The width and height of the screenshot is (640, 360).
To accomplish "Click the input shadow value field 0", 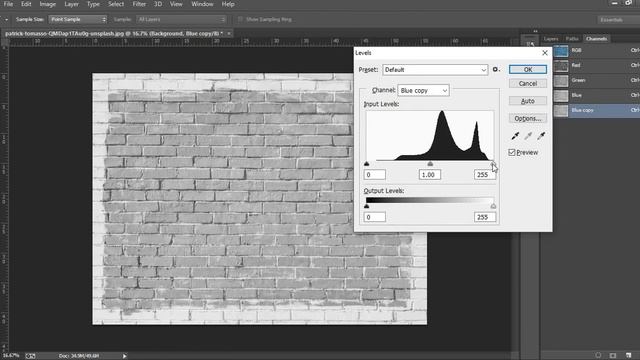I will pyautogui.click(x=374, y=175).
